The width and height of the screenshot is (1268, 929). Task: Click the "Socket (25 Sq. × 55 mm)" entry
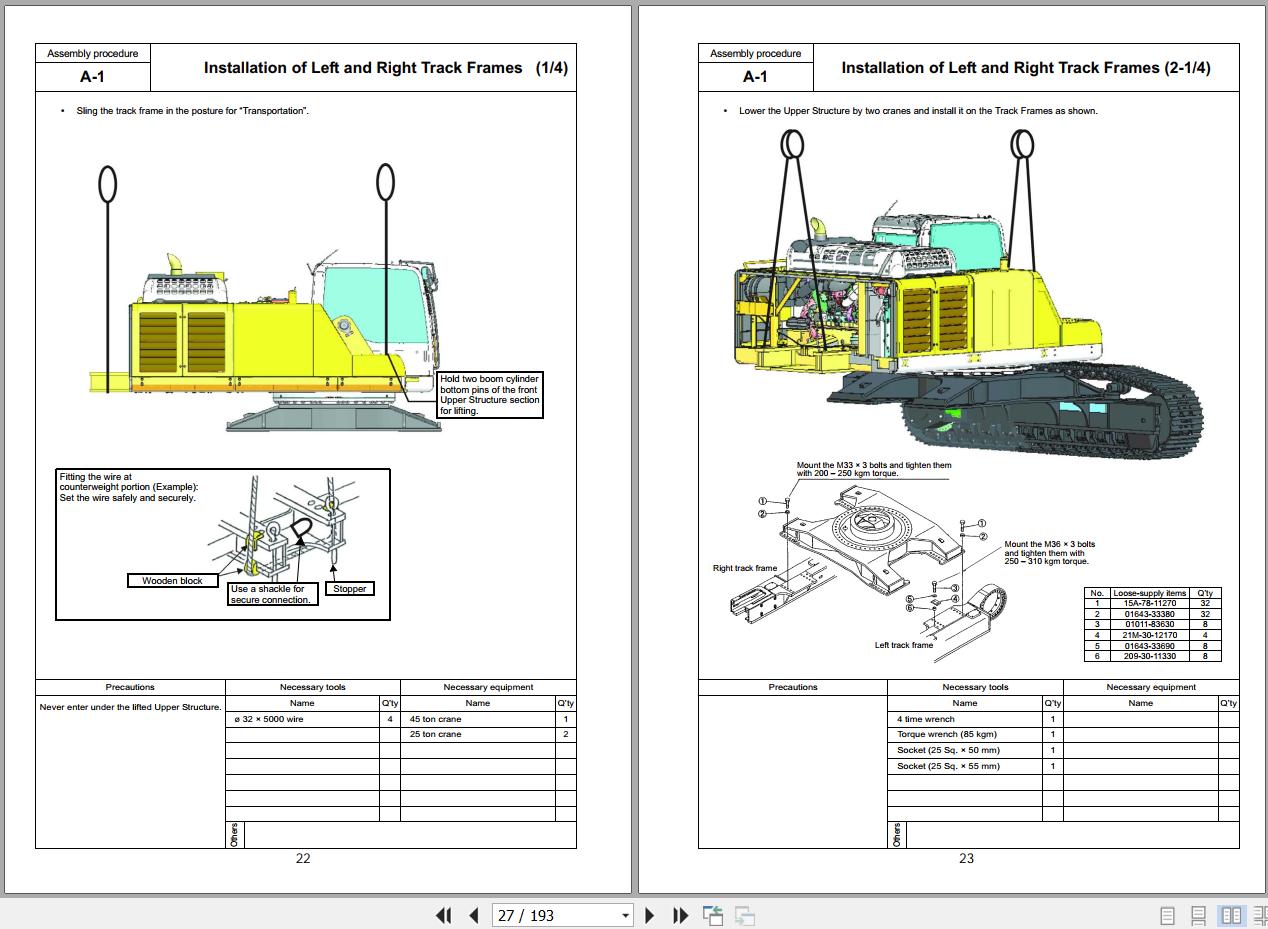[948, 766]
